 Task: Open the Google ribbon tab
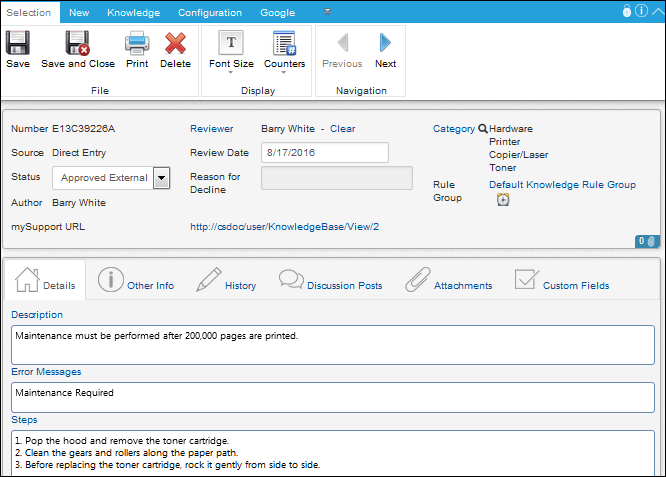pos(277,13)
